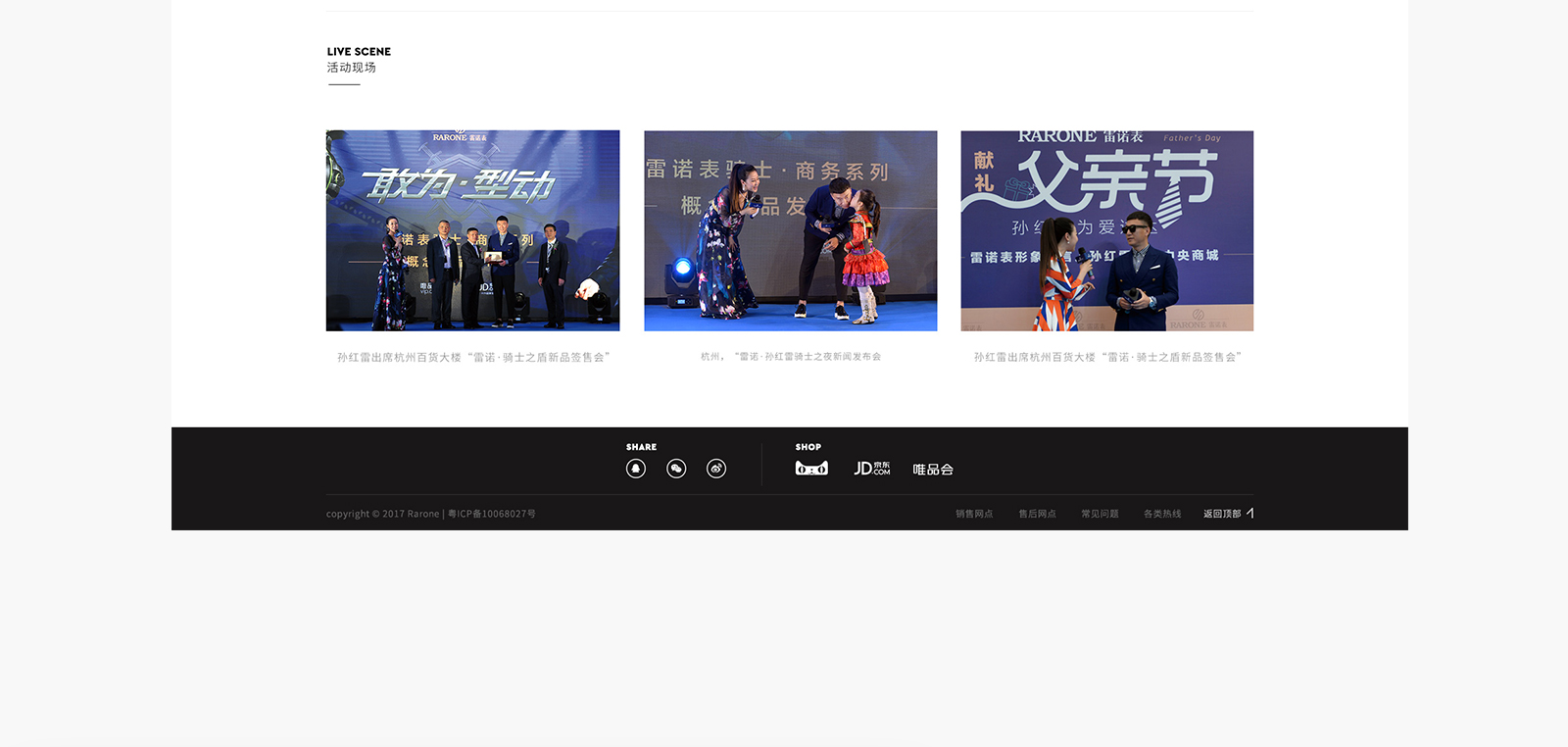The width and height of the screenshot is (1568, 747).
Task: Click the 返回顶部 text
Action: coord(1221,514)
